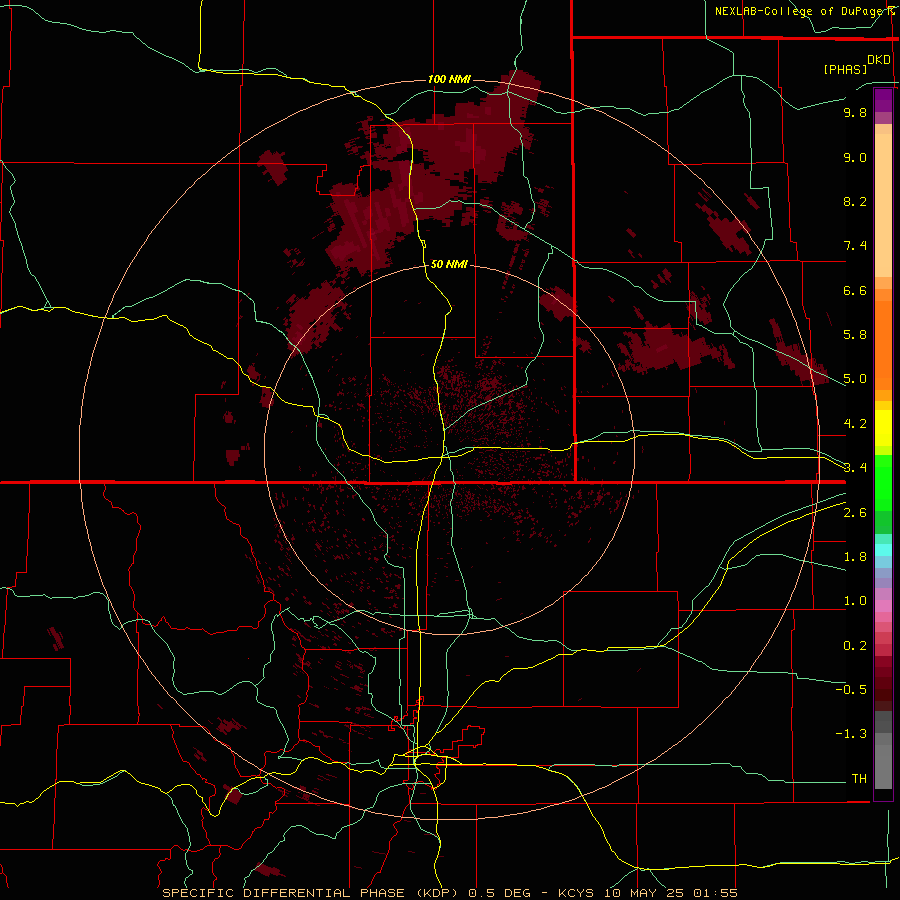Click the -1.3 value on color scale

[851, 734]
